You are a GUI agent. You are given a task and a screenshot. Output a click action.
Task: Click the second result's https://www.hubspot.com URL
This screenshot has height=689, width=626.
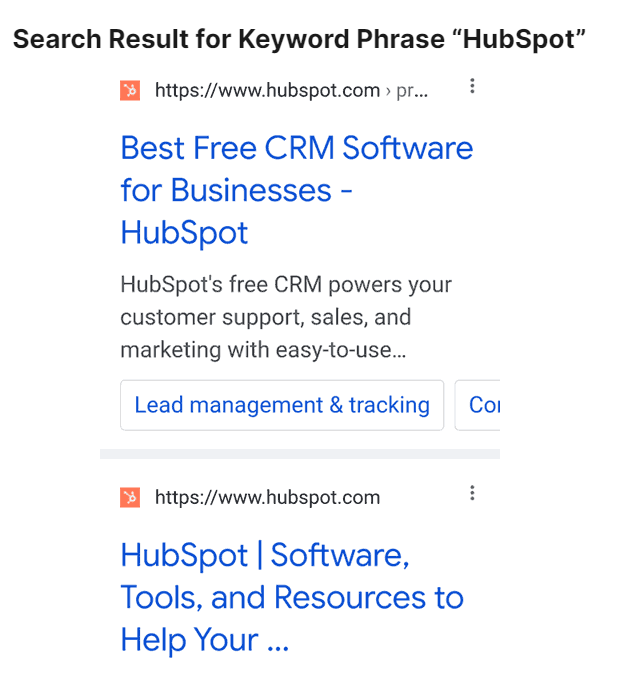267,497
